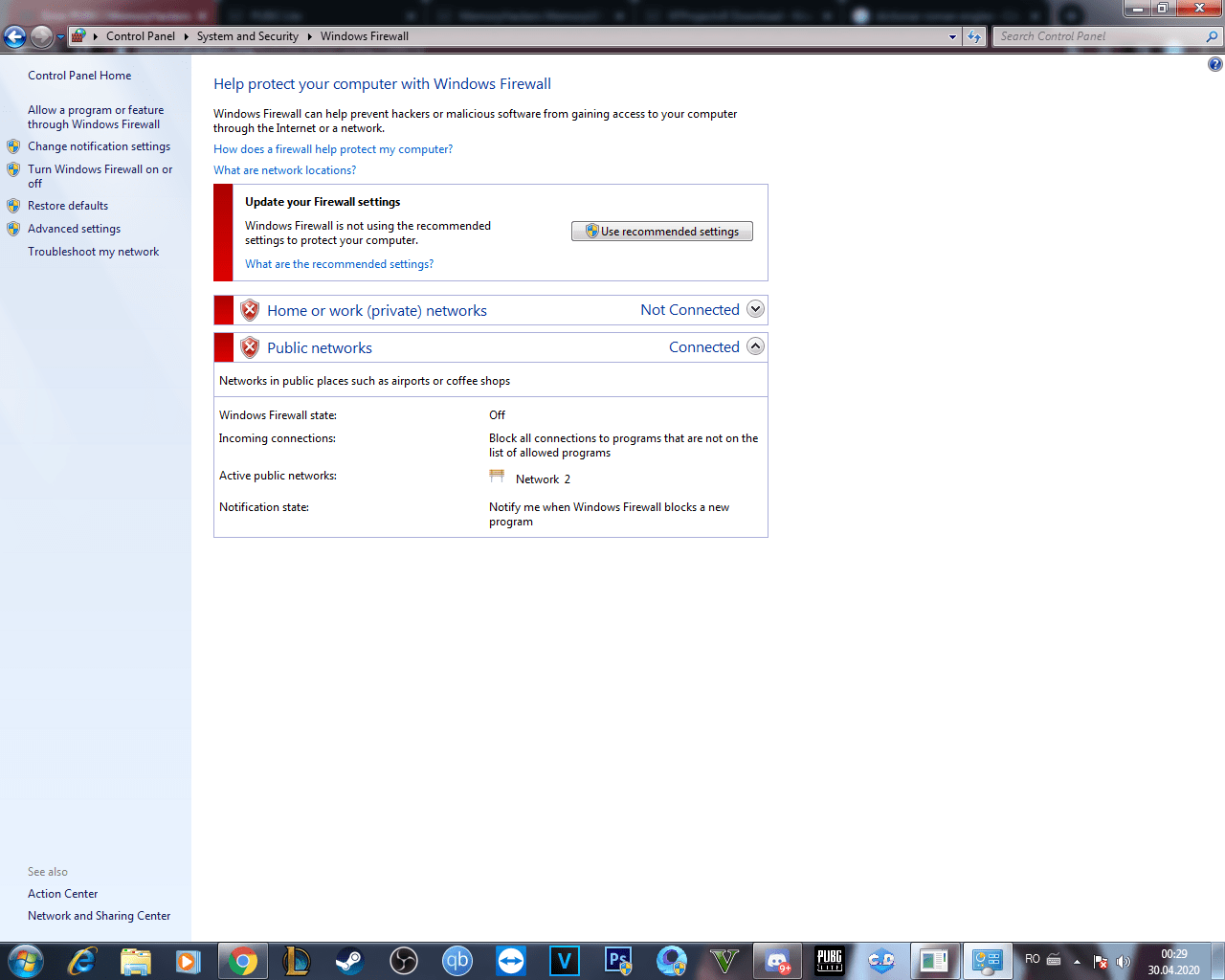Click the search magnifier icon
Viewport: 1225px width, 980px height.
tap(1213, 36)
